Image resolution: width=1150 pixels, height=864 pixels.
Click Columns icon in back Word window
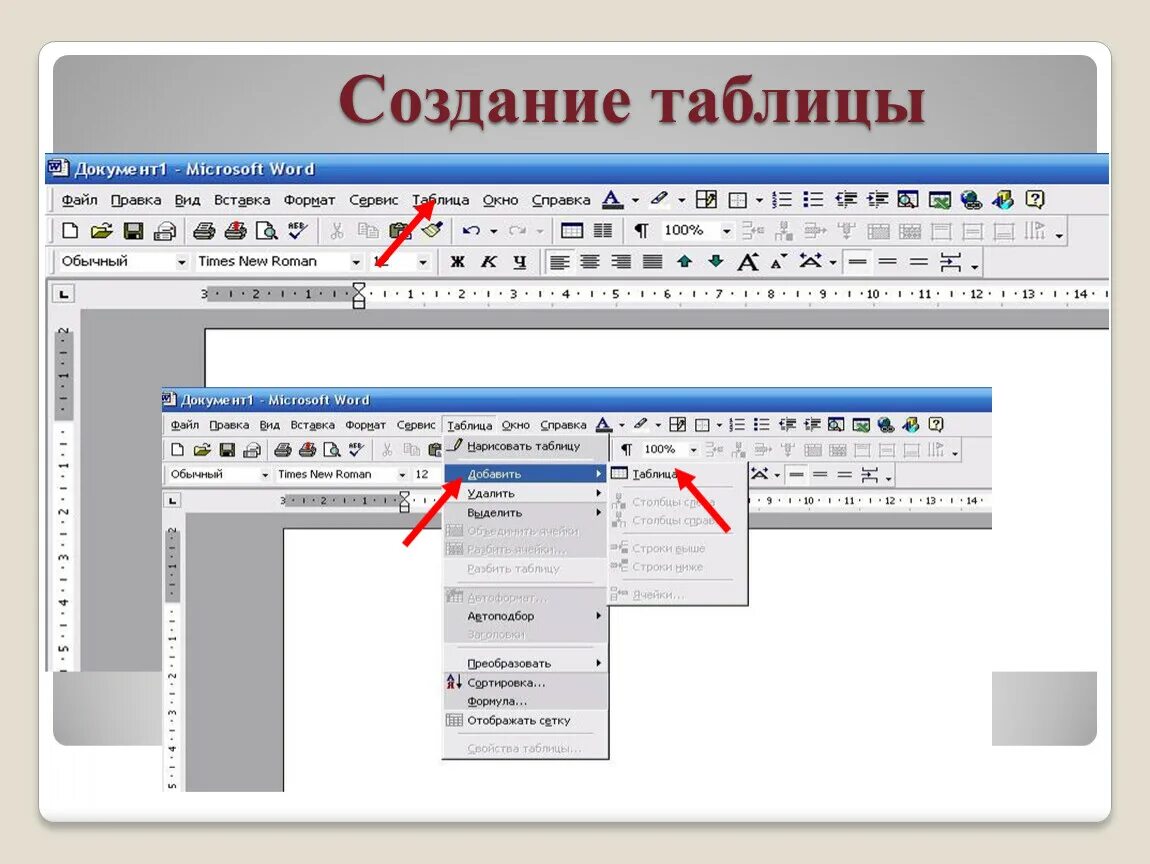pyautogui.click(x=603, y=231)
